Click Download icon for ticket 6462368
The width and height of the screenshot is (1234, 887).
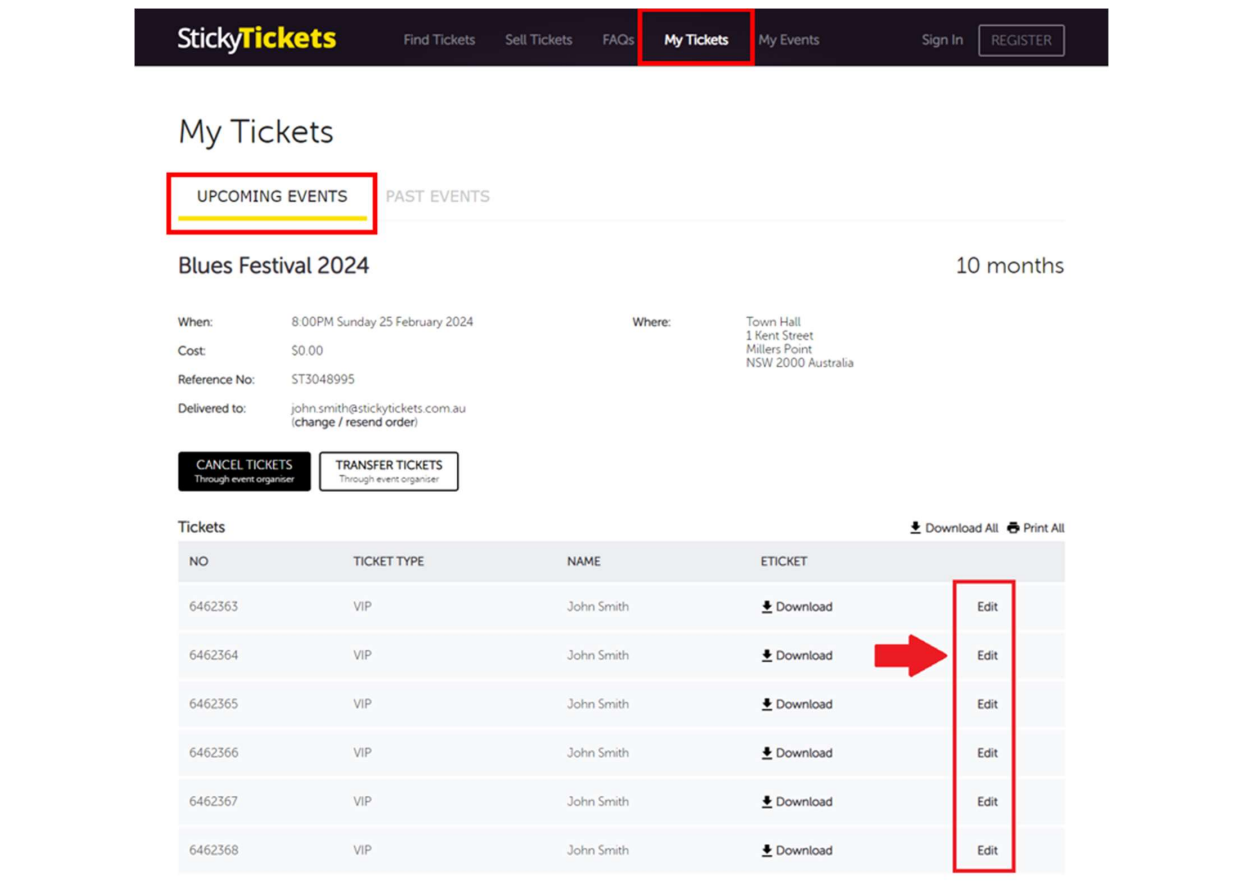[767, 850]
